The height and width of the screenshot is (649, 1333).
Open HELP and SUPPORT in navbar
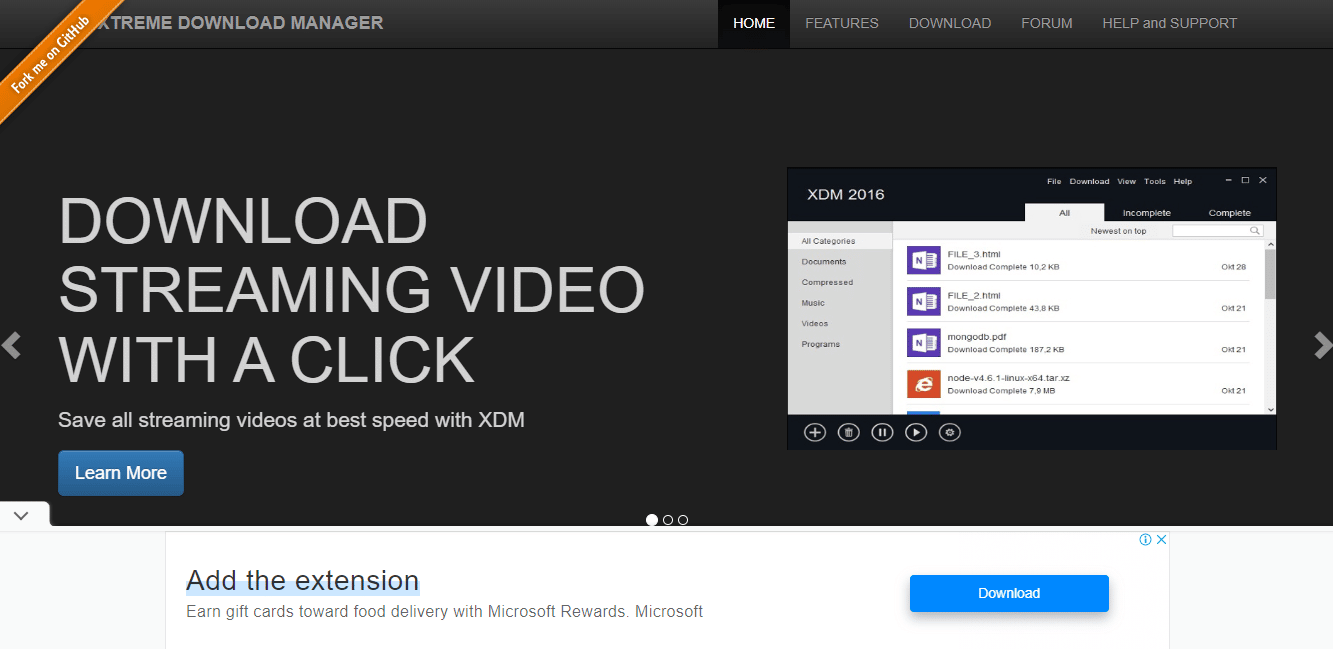pyautogui.click(x=1170, y=23)
